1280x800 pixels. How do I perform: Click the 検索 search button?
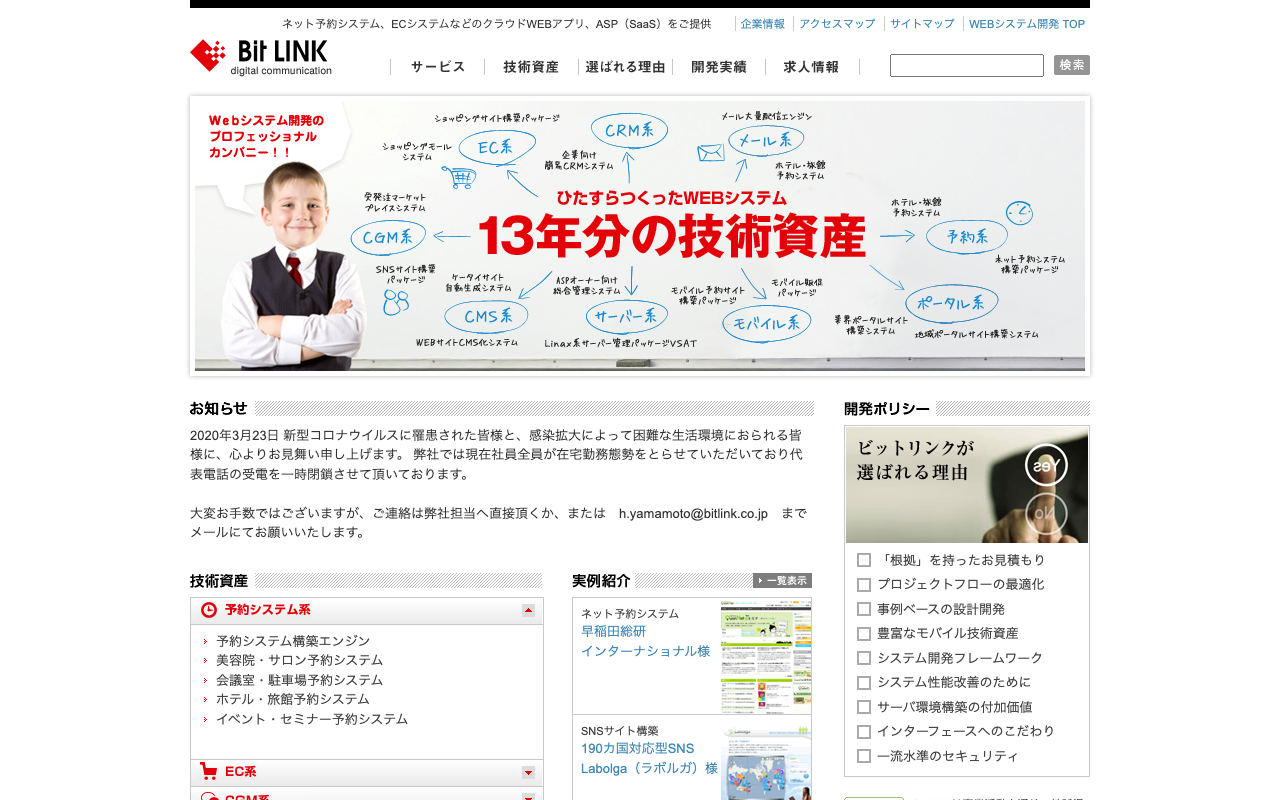[1072, 65]
